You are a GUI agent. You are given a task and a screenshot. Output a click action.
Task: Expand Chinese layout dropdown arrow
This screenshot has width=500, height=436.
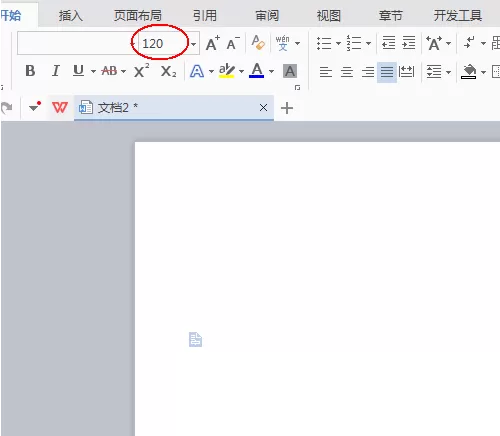(448, 43)
